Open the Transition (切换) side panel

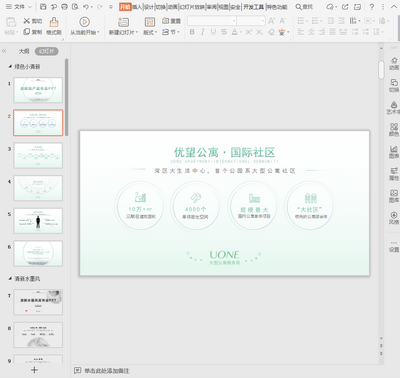tap(394, 85)
